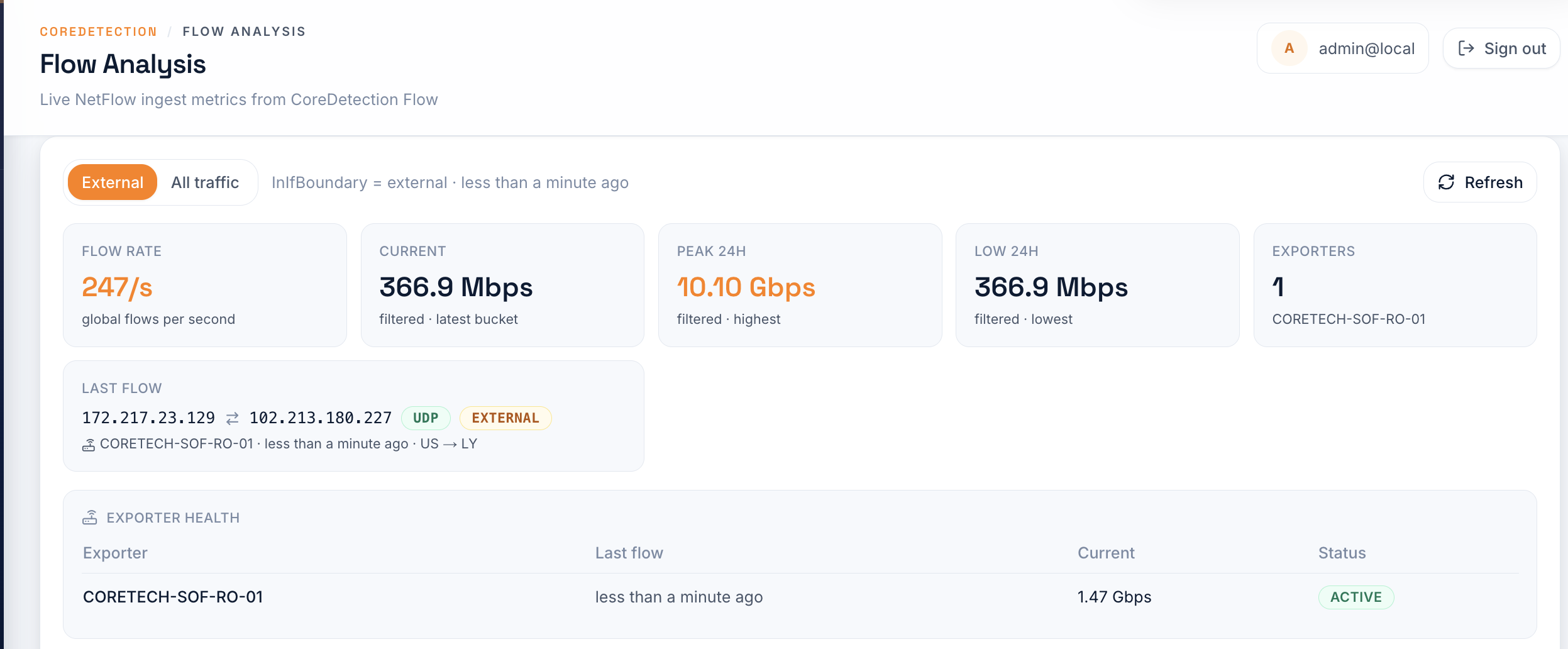Click 'less than a minute ago' table cell
Viewport: 1568px width, 649px height.
[x=679, y=597]
